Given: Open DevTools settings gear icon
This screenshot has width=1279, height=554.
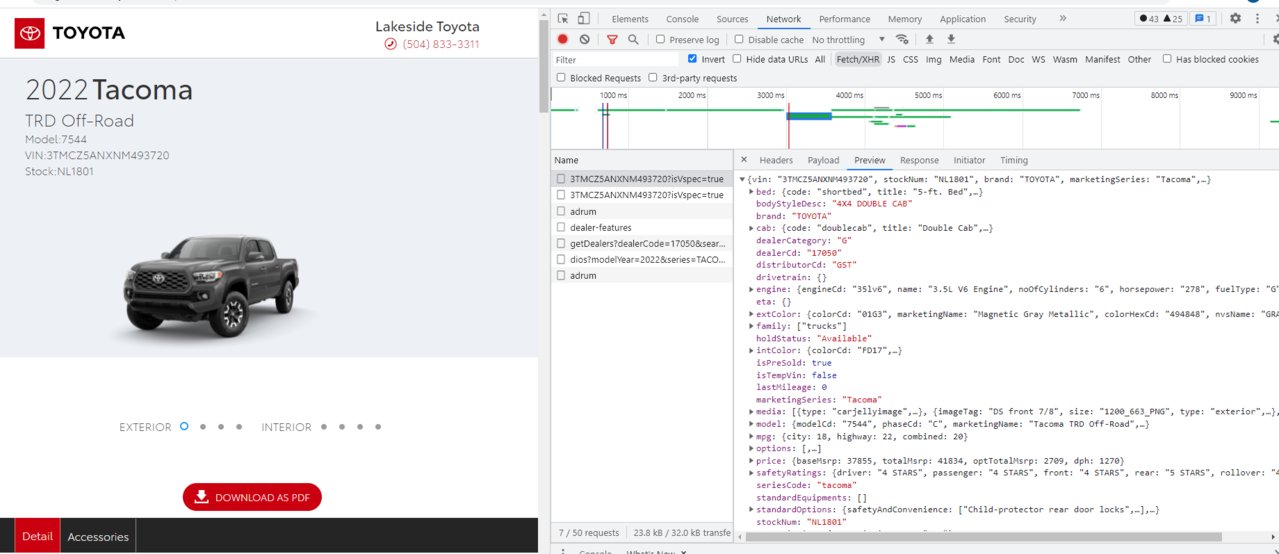Looking at the screenshot, I should tap(1236, 19).
